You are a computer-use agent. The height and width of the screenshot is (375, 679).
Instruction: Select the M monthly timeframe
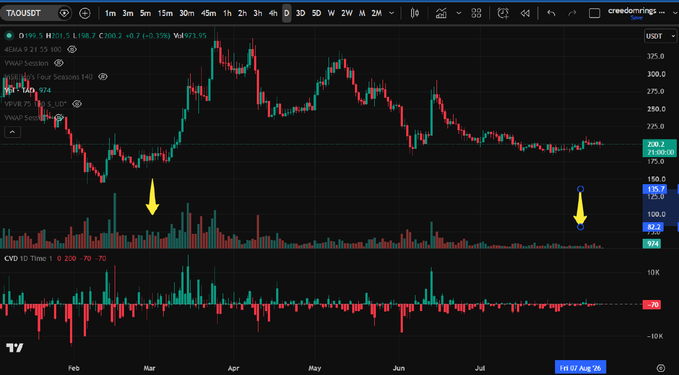362,13
